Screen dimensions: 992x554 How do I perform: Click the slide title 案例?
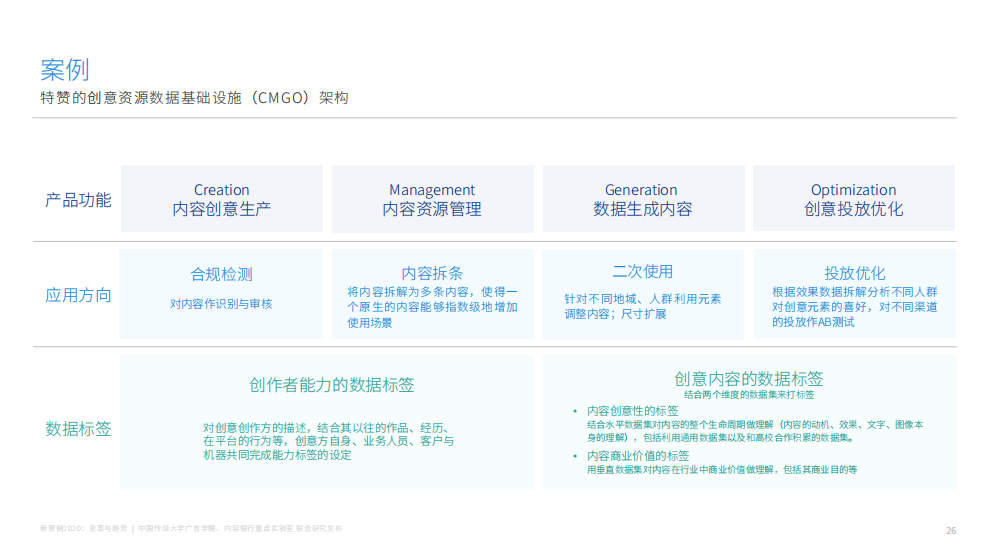pyautogui.click(x=65, y=69)
